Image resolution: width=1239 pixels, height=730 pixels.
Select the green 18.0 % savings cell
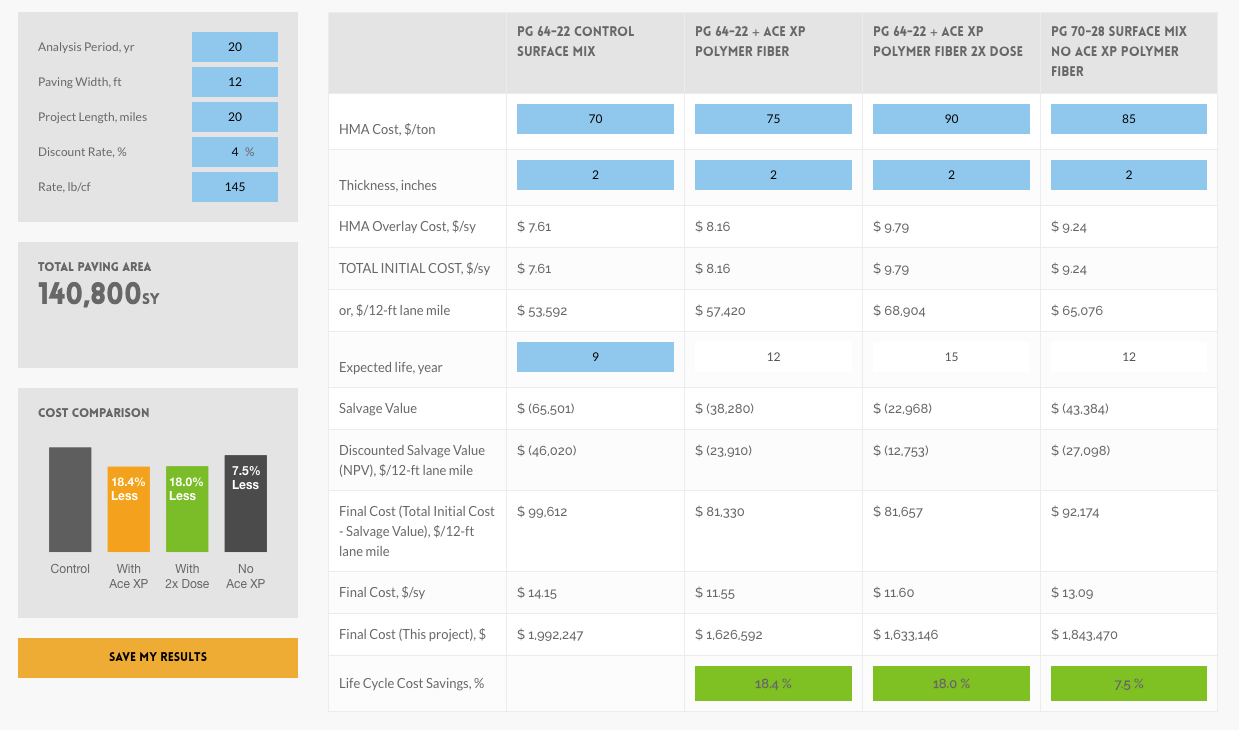tap(951, 684)
